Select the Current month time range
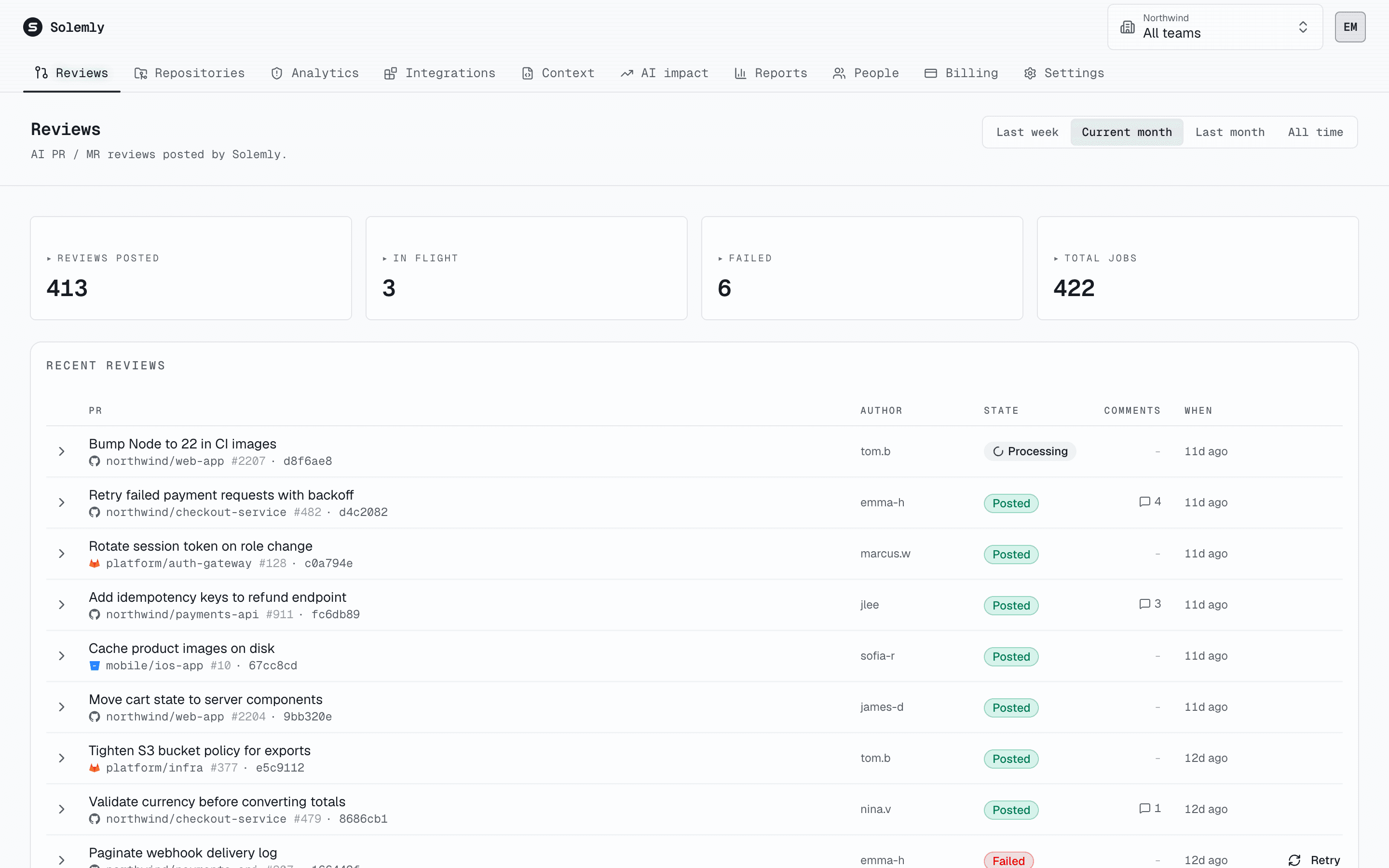This screenshot has height=868, width=1389. [1127, 132]
